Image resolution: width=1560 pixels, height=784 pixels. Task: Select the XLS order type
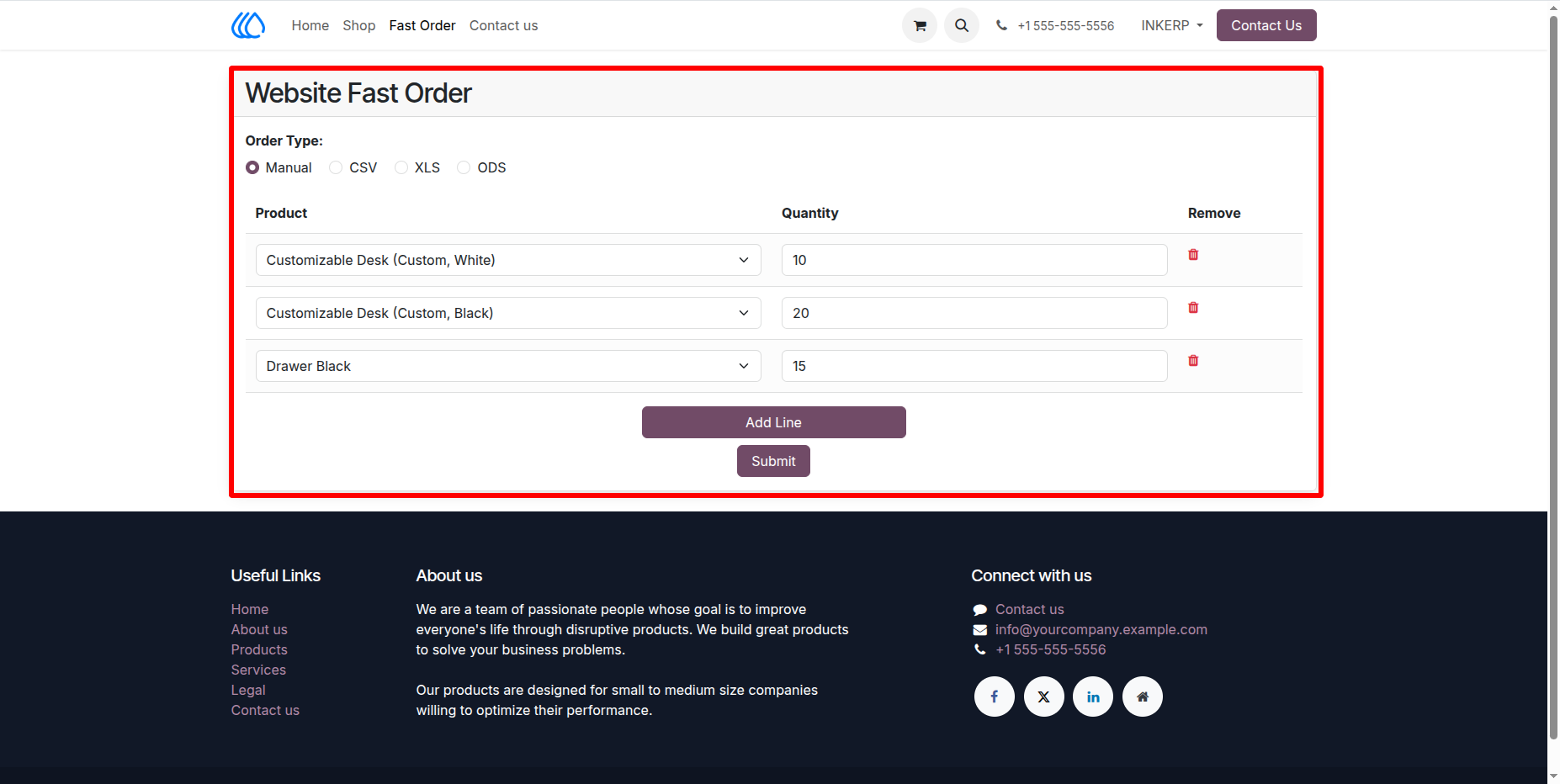(x=401, y=167)
